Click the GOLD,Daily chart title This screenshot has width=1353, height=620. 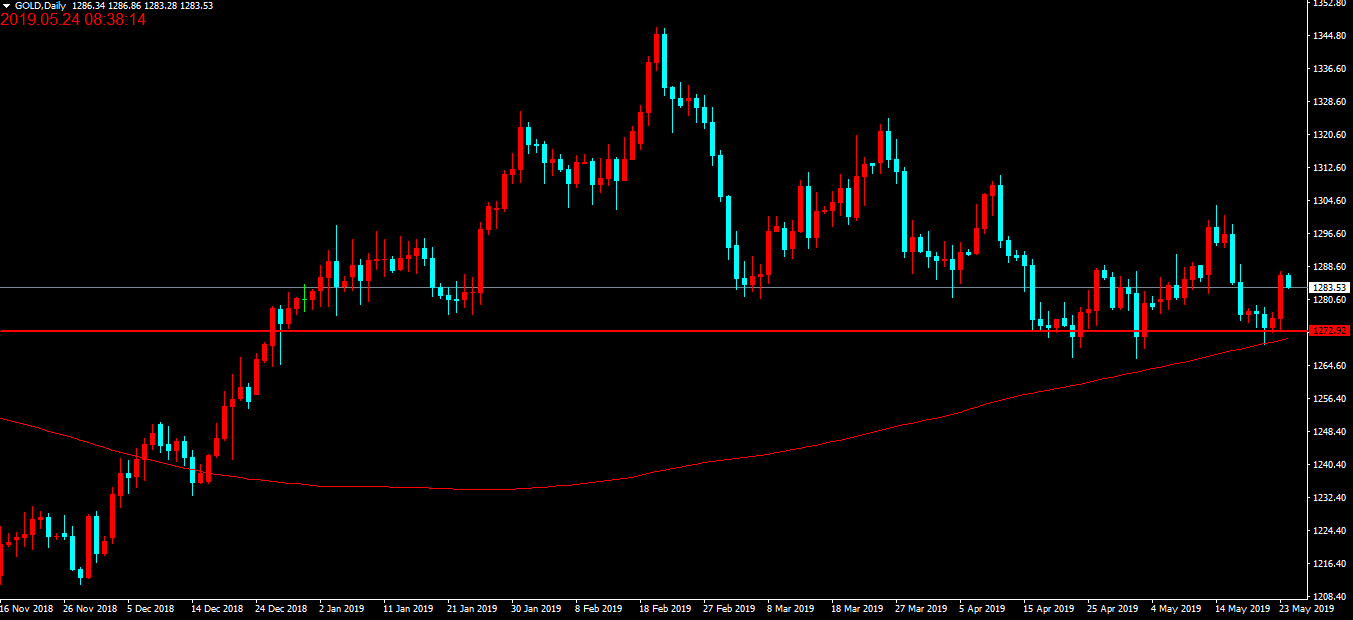(42, 6)
